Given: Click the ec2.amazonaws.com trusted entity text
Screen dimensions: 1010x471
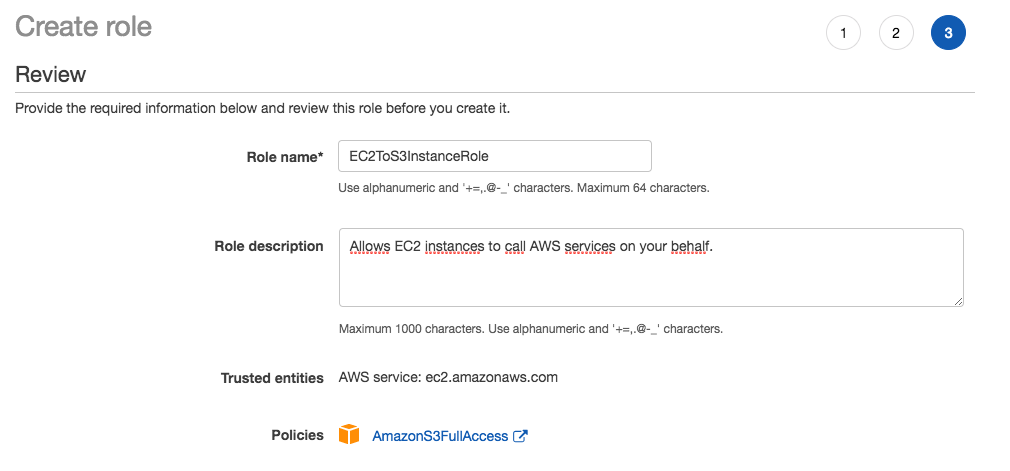Looking at the screenshot, I should tap(491, 377).
